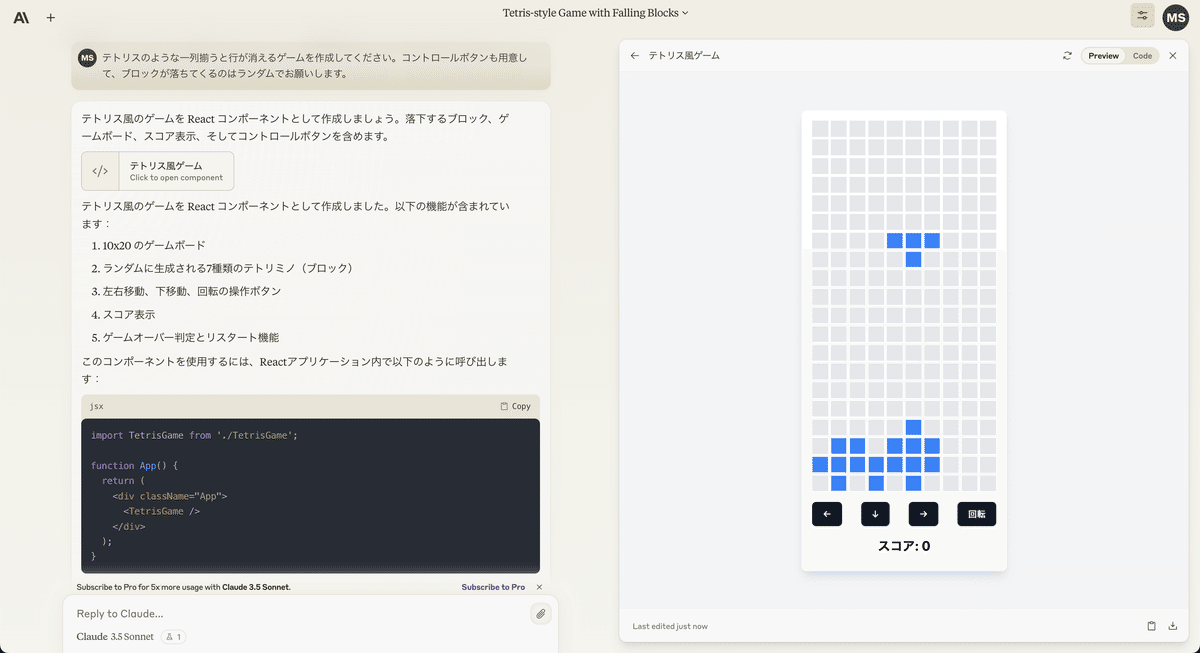Click the スコア: 0 text
Image resolution: width=1200 pixels, height=653 pixels.
(x=904, y=546)
